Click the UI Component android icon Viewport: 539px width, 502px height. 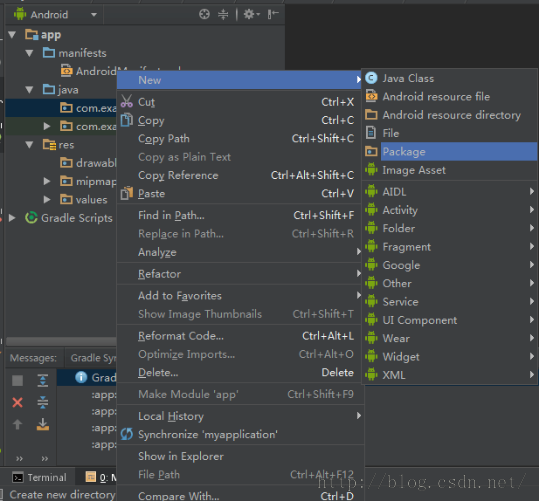pos(371,320)
